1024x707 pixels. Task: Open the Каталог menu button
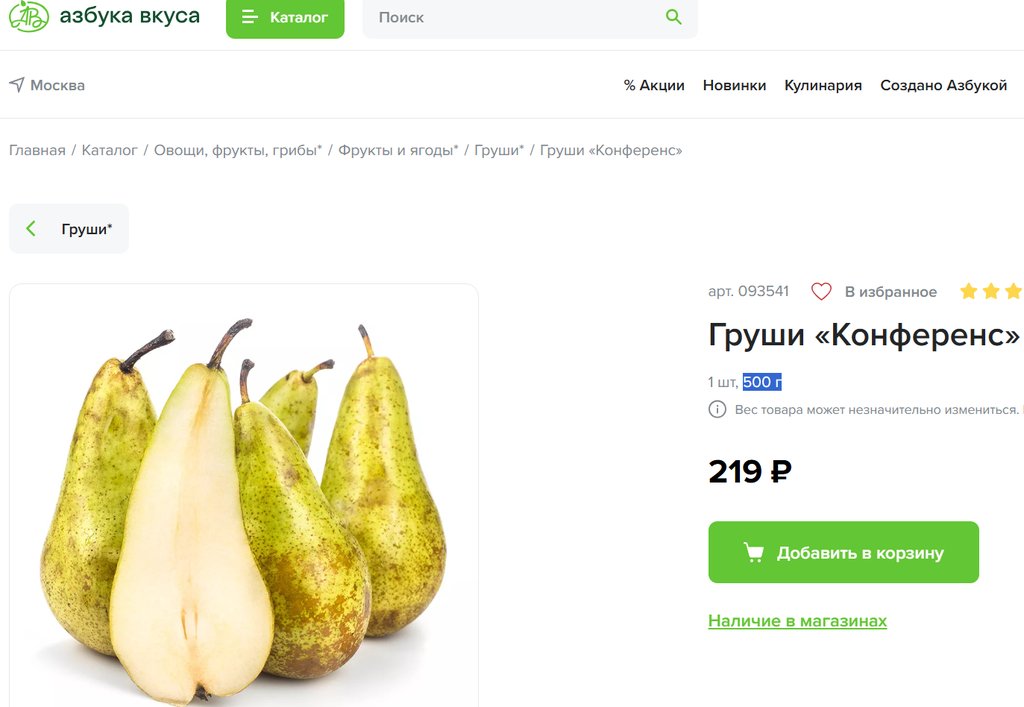(x=285, y=18)
